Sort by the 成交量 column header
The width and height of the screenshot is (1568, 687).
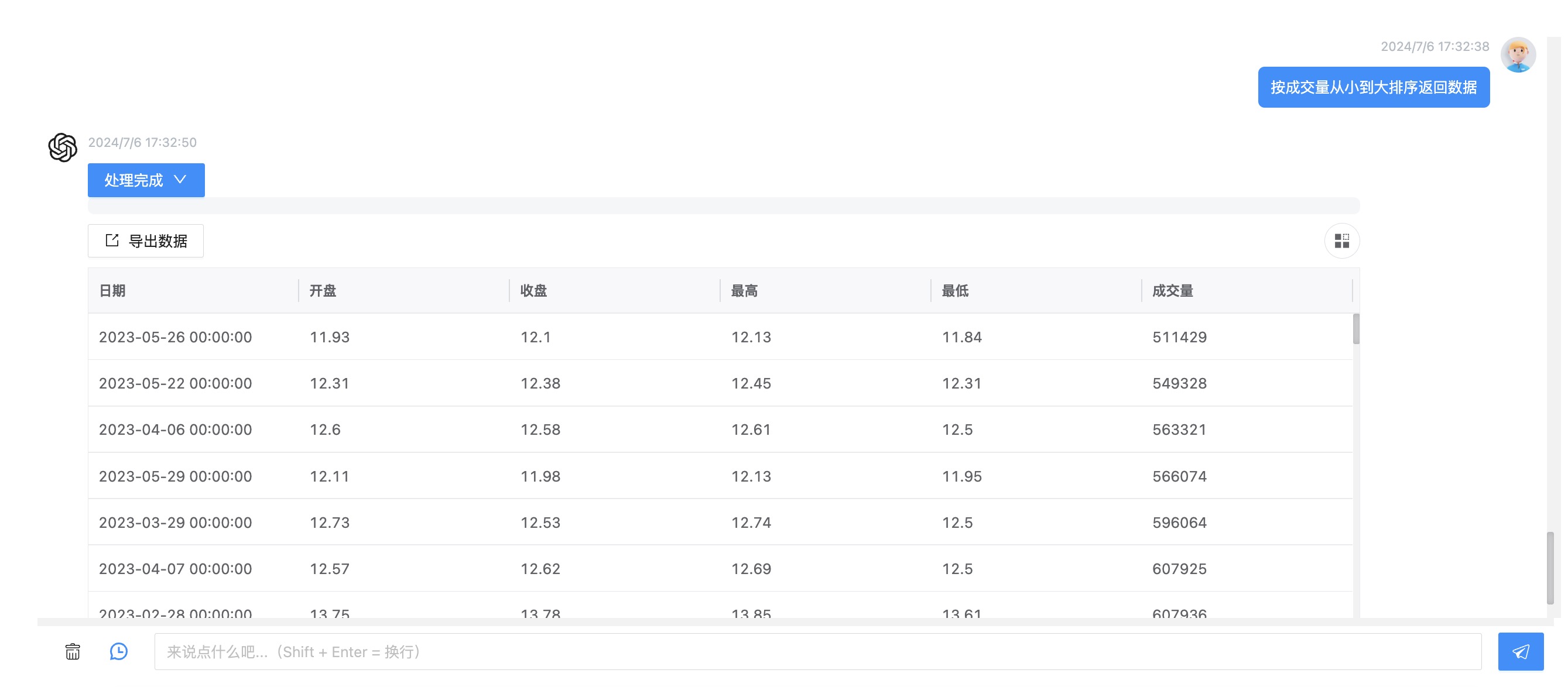pyautogui.click(x=1172, y=291)
